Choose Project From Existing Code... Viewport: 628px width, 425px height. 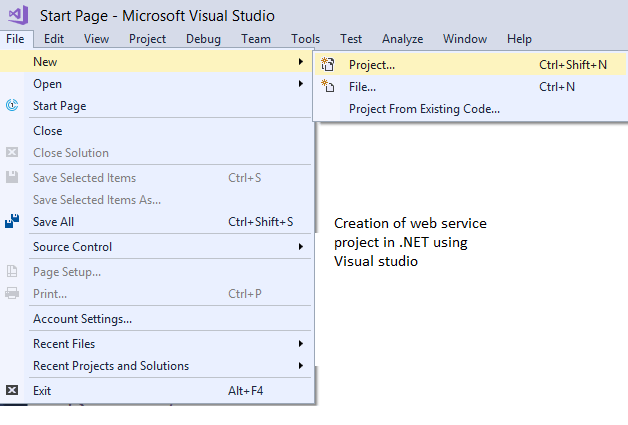(x=471, y=109)
